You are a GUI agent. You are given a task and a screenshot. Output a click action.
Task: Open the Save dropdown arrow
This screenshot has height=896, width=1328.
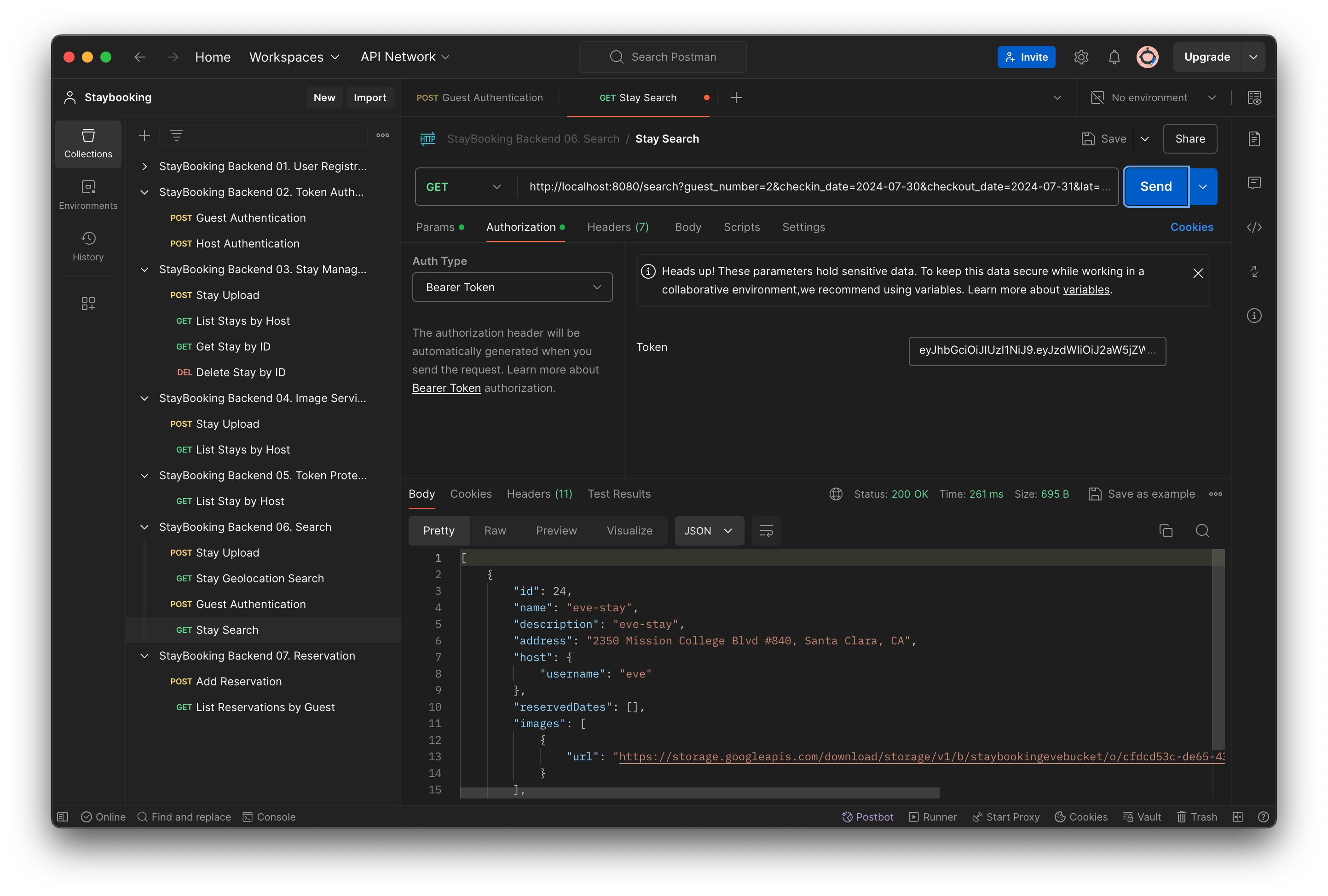tap(1145, 139)
